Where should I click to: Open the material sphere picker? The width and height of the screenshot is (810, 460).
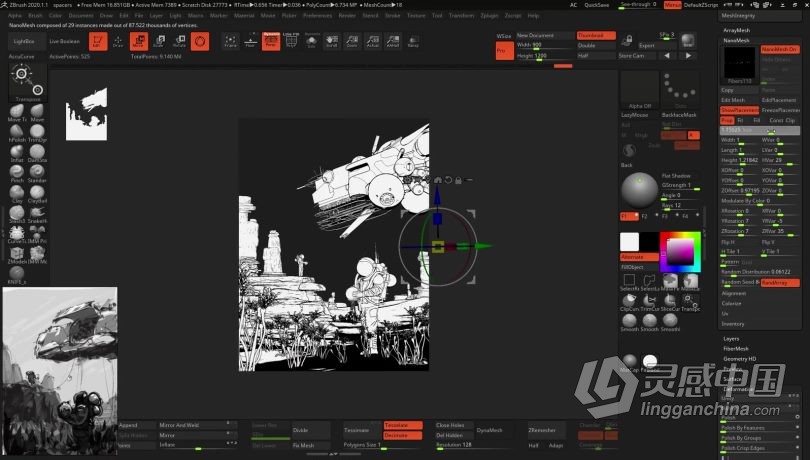tap(640, 191)
